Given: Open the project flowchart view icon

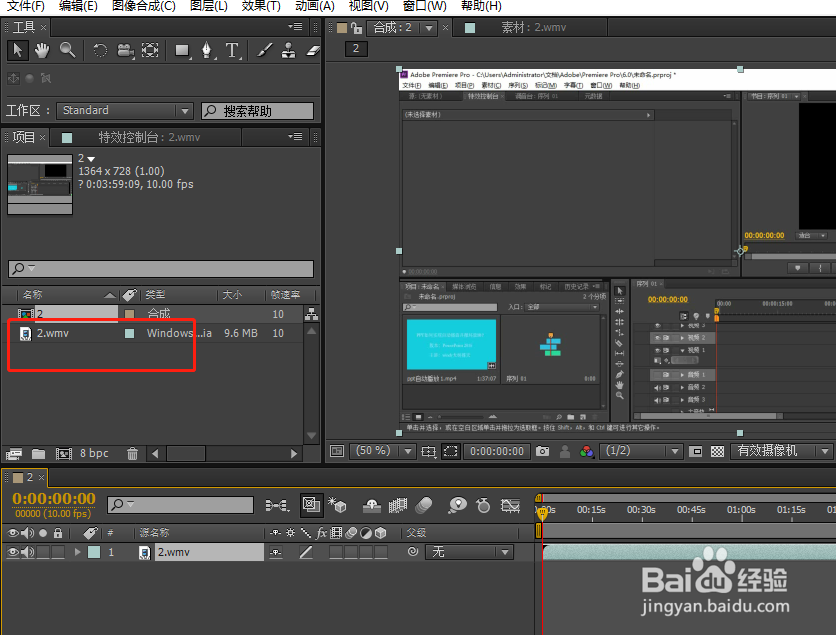Looking at the screenshot, I should click(x=311, y=314).
